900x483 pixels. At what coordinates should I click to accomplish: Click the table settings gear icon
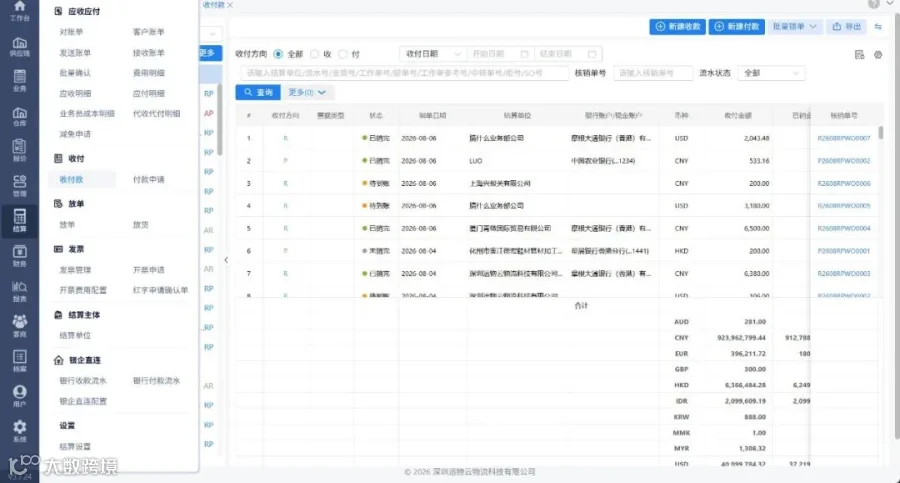coord(878,55)
